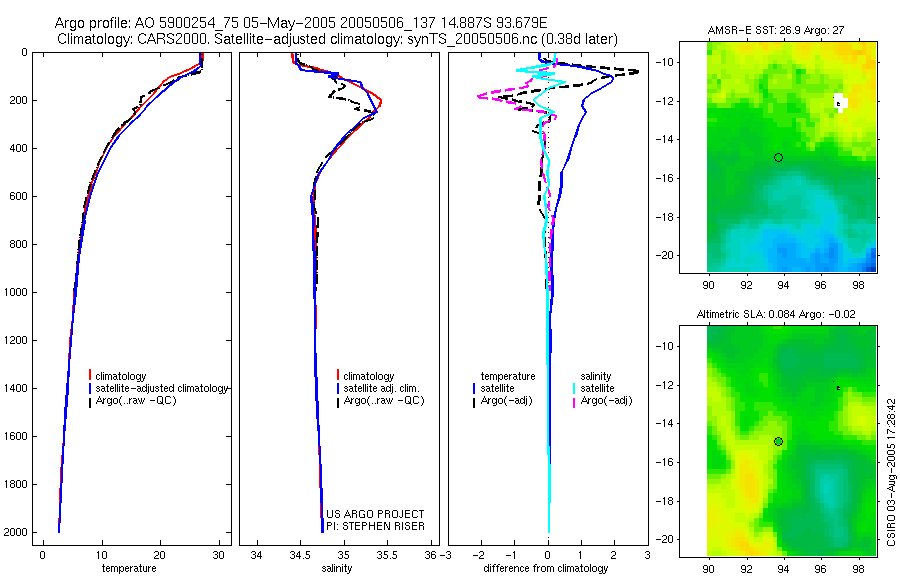Click 'salinity' legend heading in difference panel
Image resolution: width=900 pixels, height=580 pixels.
click(x=596, y=377)
